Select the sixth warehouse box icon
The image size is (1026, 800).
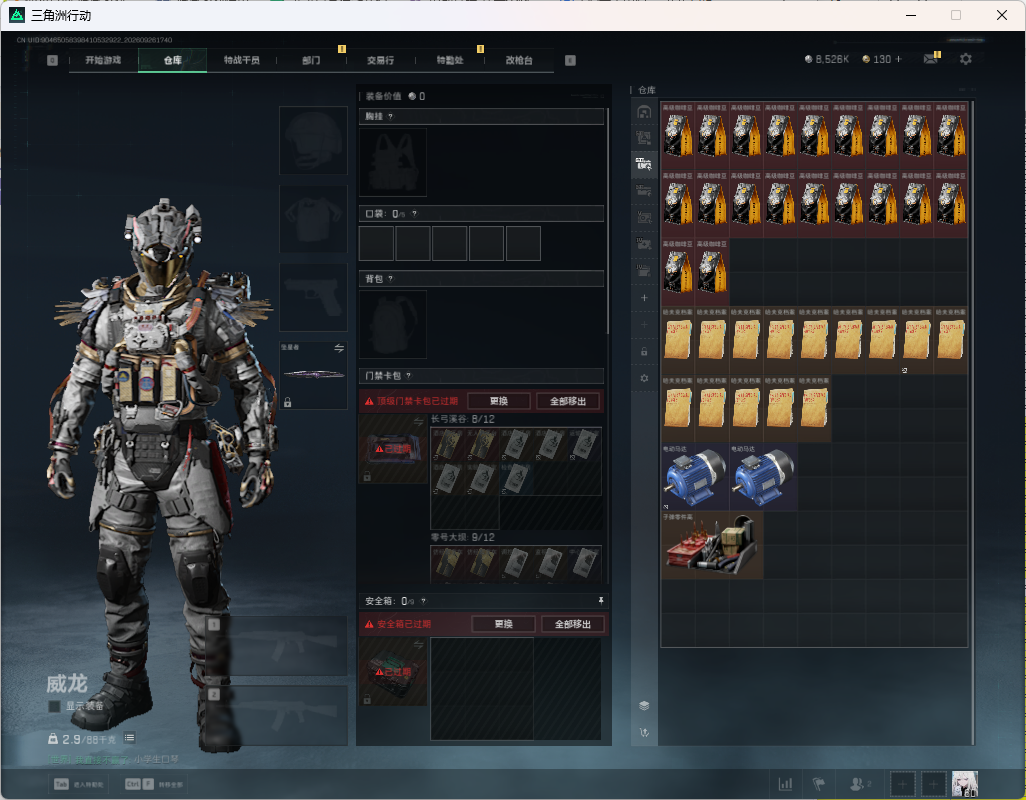pyautogui.click(x=644, y=244)
